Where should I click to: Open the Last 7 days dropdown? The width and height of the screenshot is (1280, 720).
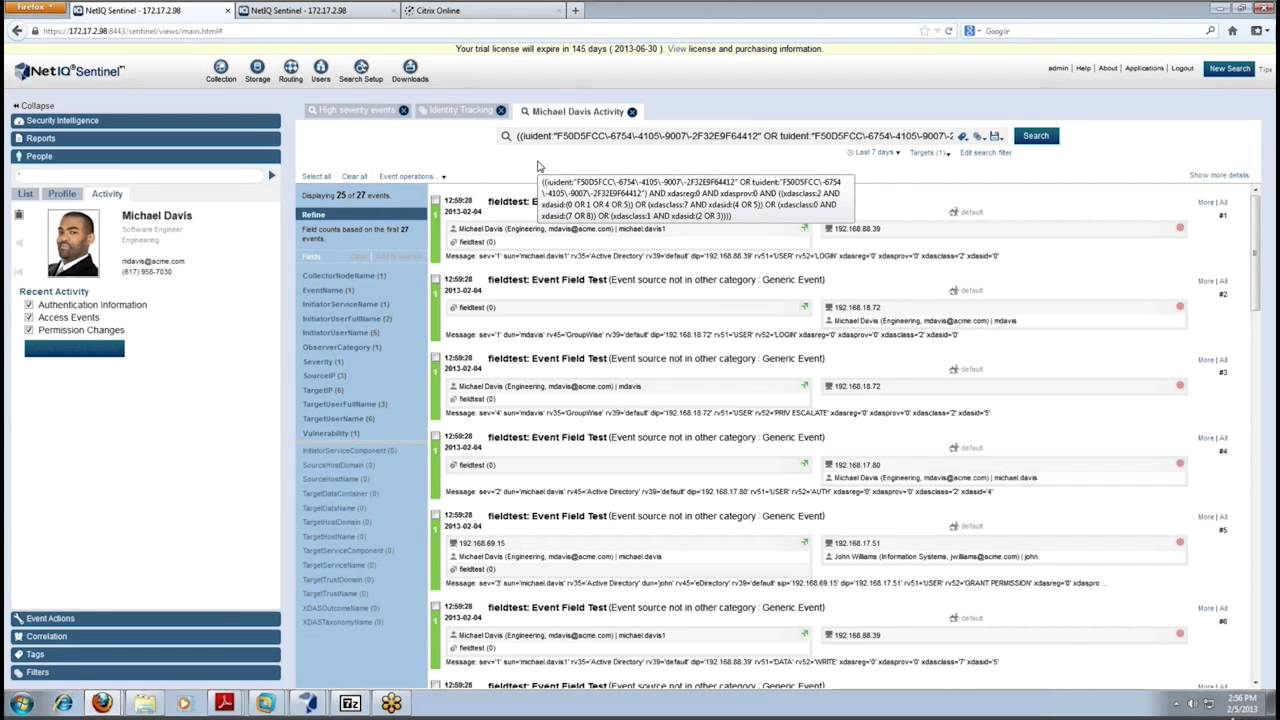(x=874, y=152)
